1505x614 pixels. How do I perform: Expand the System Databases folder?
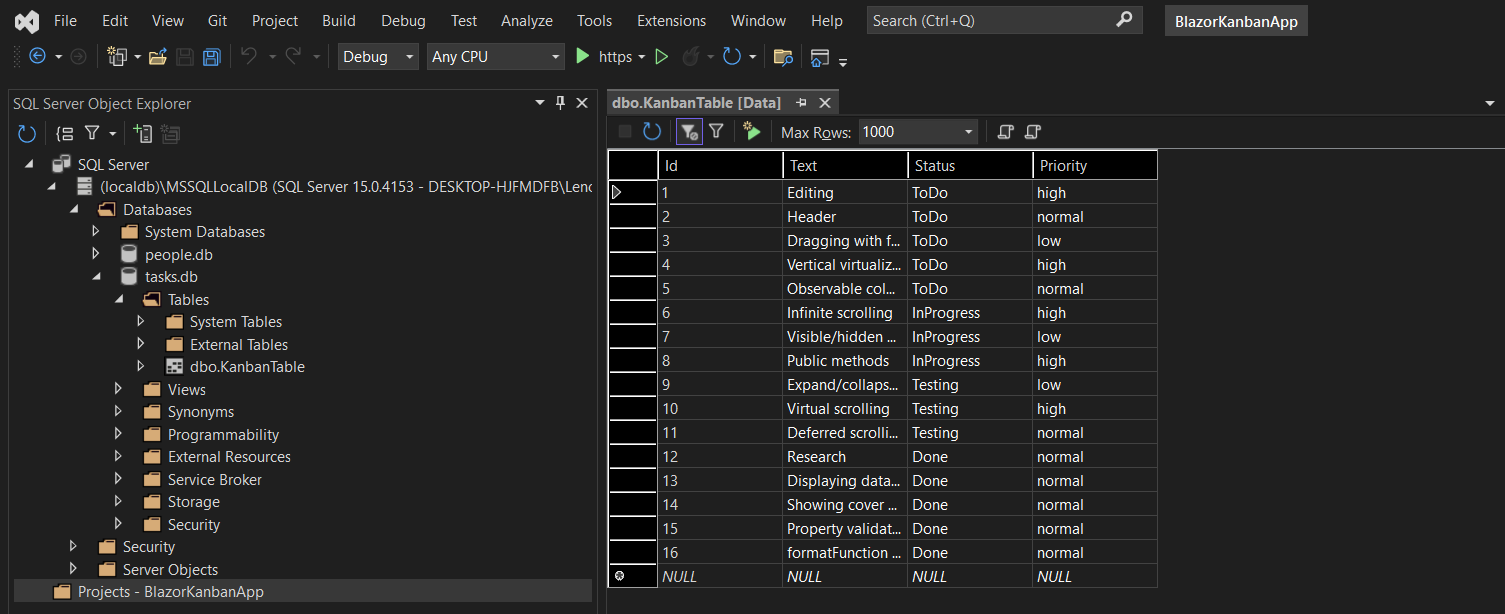pyautogui.click(x=96, y=231)
